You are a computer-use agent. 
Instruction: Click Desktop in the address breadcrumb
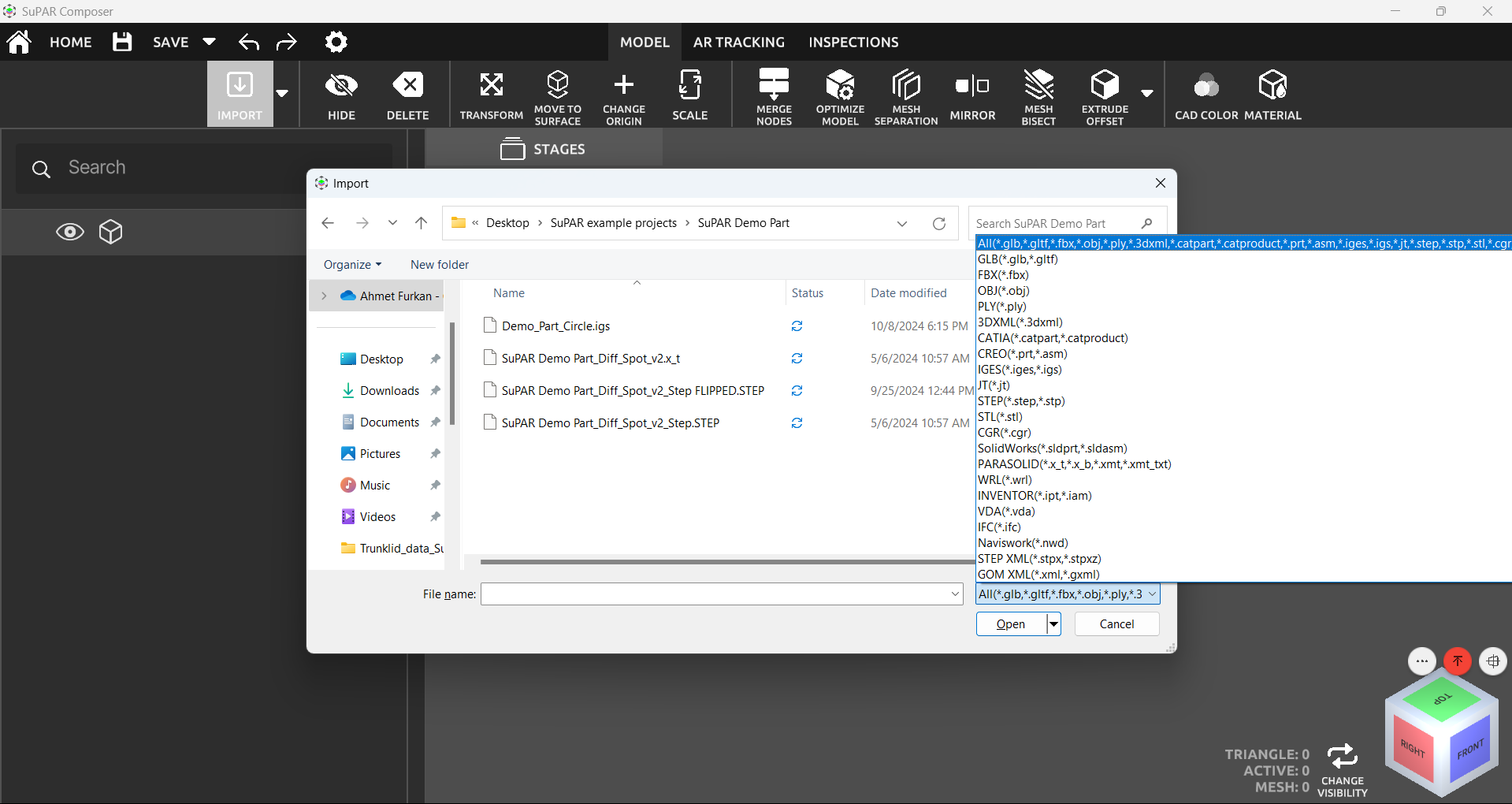pyautogui.click(x=507, y=223)
